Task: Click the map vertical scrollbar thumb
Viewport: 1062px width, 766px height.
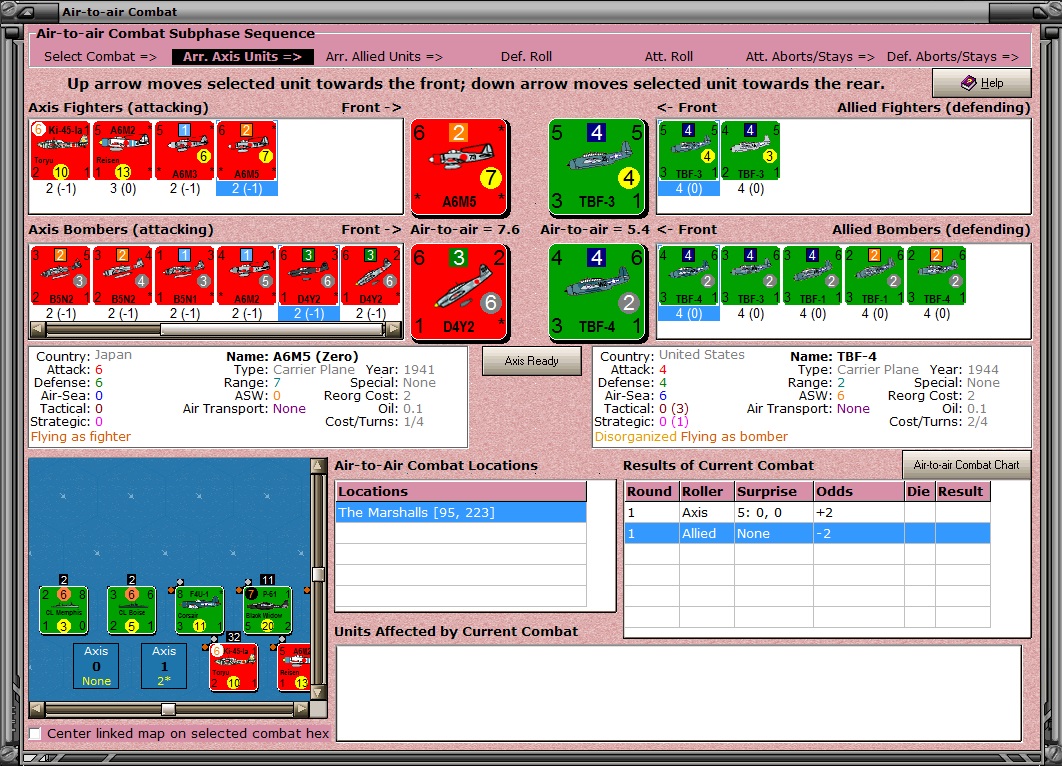Action: (x=318, y=574)
